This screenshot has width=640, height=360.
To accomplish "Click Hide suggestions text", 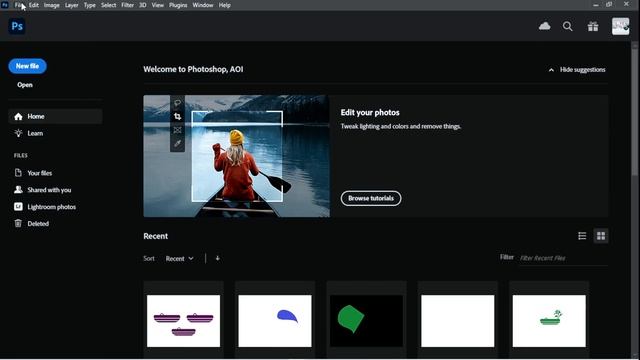I will click(582, 70).
